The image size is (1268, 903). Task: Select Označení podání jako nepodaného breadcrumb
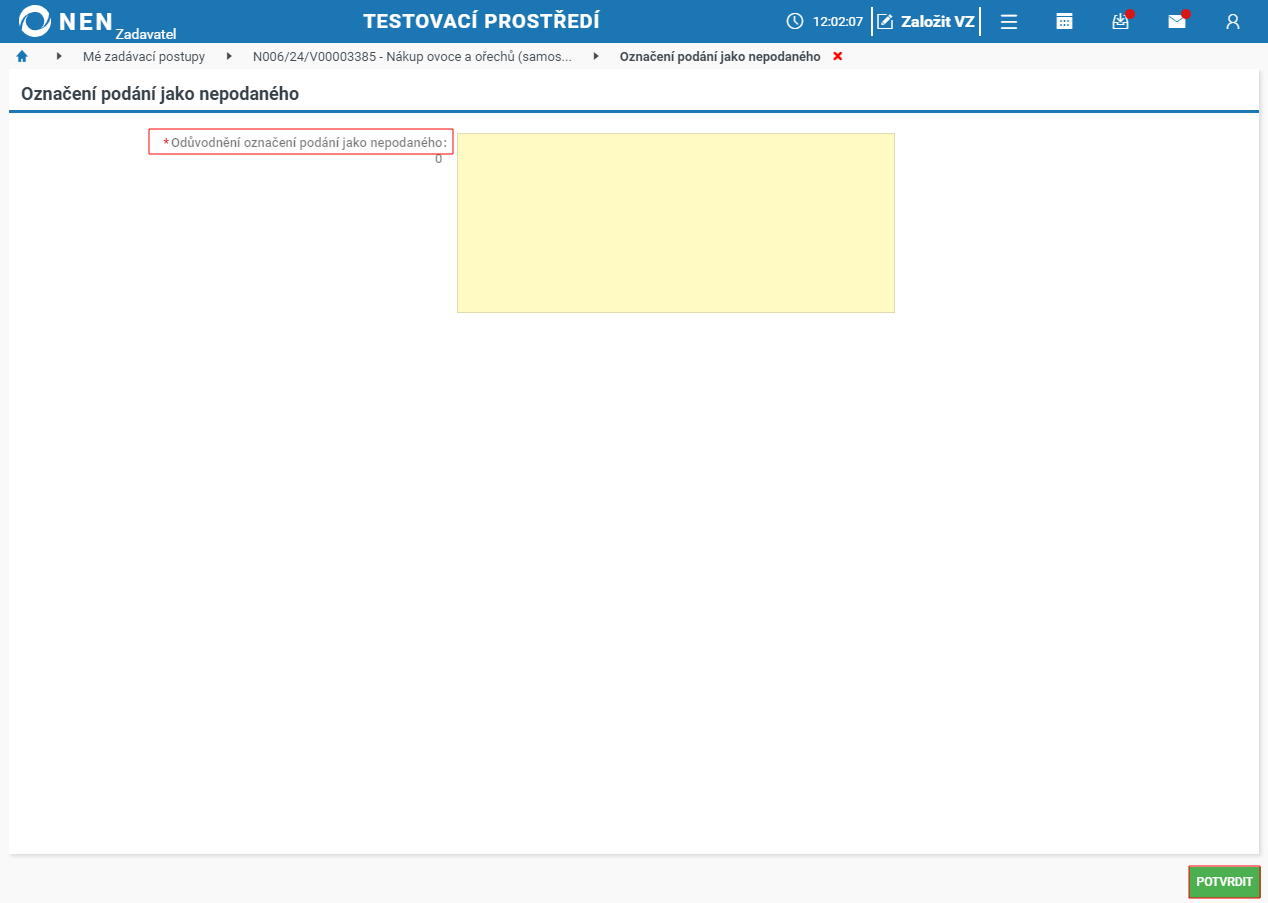point(720,56)
